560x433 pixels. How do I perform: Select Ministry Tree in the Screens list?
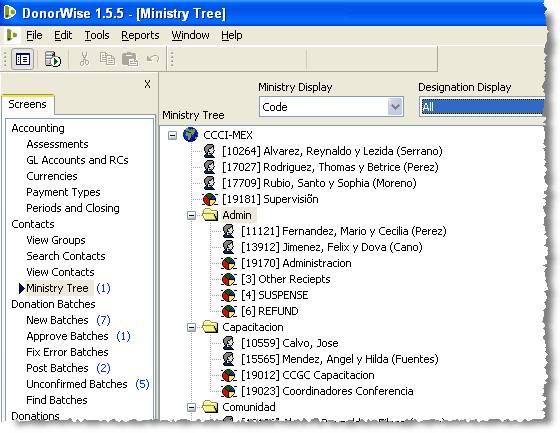[x=57, y=288]
